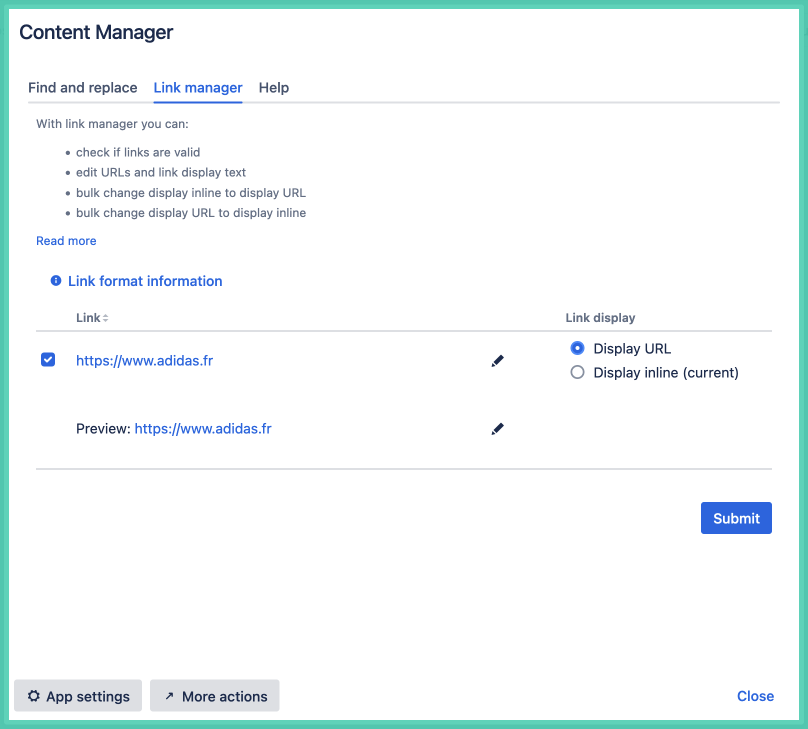
Task: Click the gear icon for App settings
Action: [x=34, y=696]
